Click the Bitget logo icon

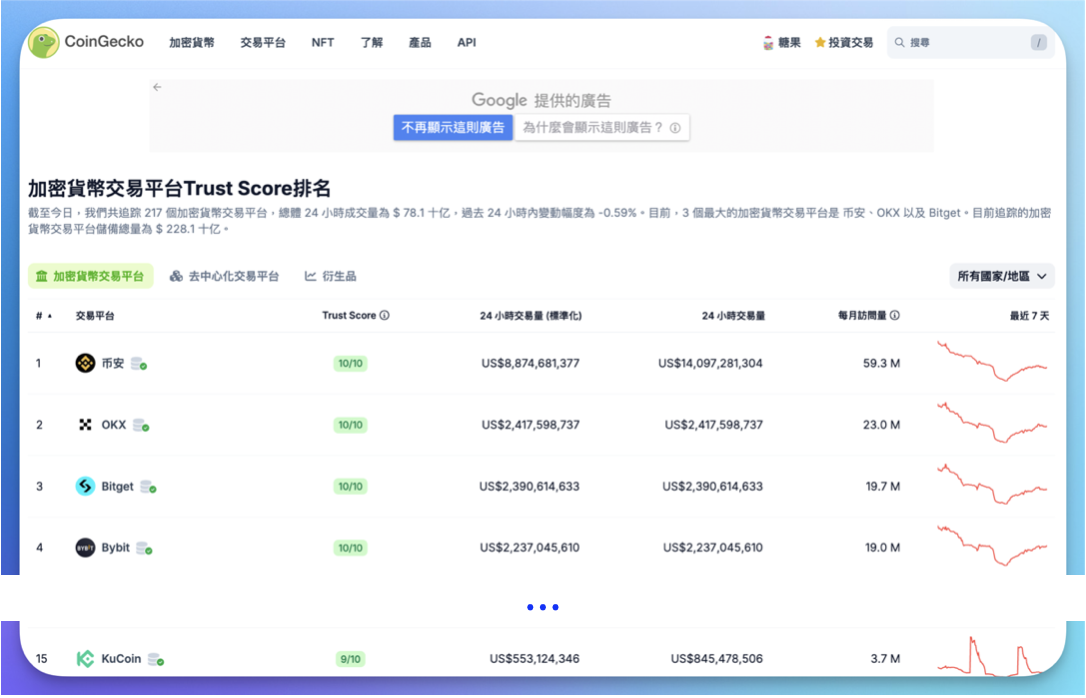85,486
